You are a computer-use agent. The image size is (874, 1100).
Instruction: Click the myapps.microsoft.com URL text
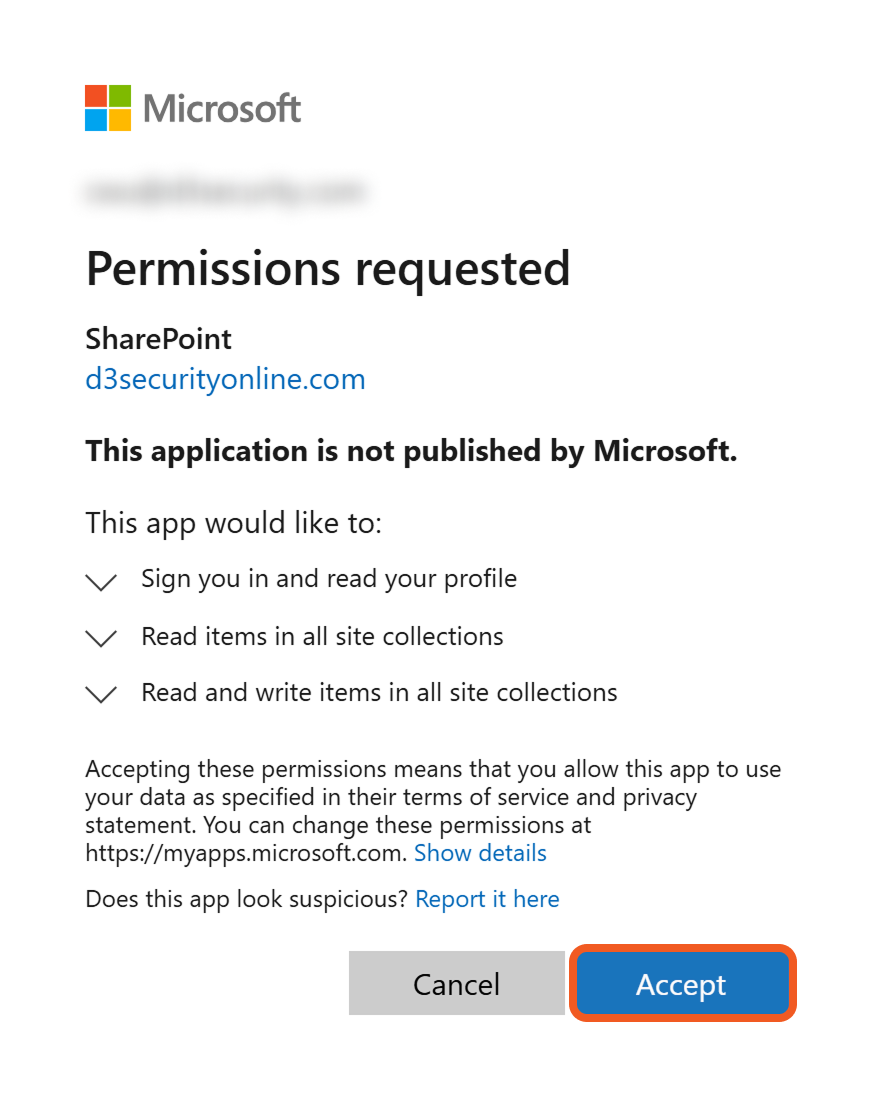246,853
